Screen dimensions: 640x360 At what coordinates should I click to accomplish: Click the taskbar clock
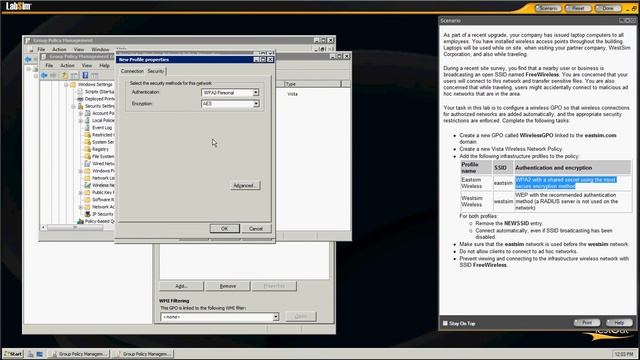pyautogui.click(x=624, y=354)
